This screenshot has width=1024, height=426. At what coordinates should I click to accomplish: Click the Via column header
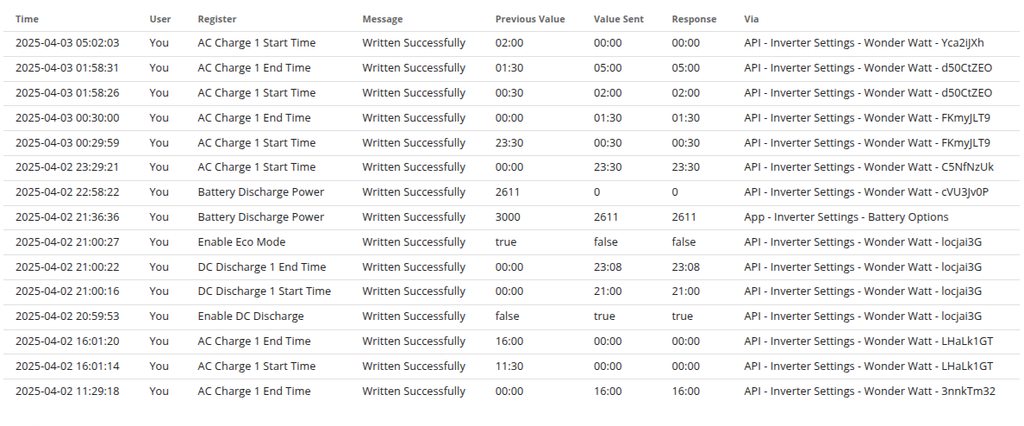click(751, 19)
